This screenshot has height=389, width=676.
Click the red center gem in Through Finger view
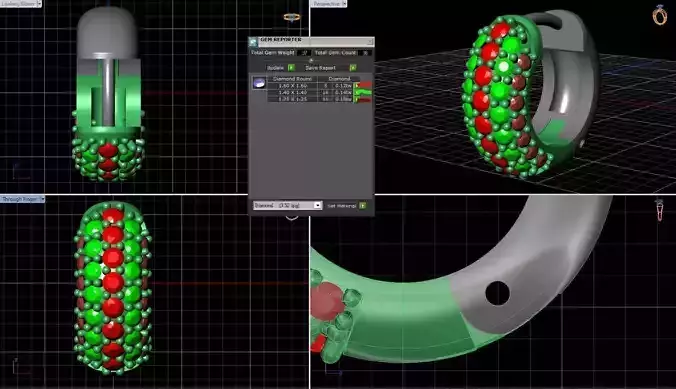pyautogui.click(x=113, y=282)
